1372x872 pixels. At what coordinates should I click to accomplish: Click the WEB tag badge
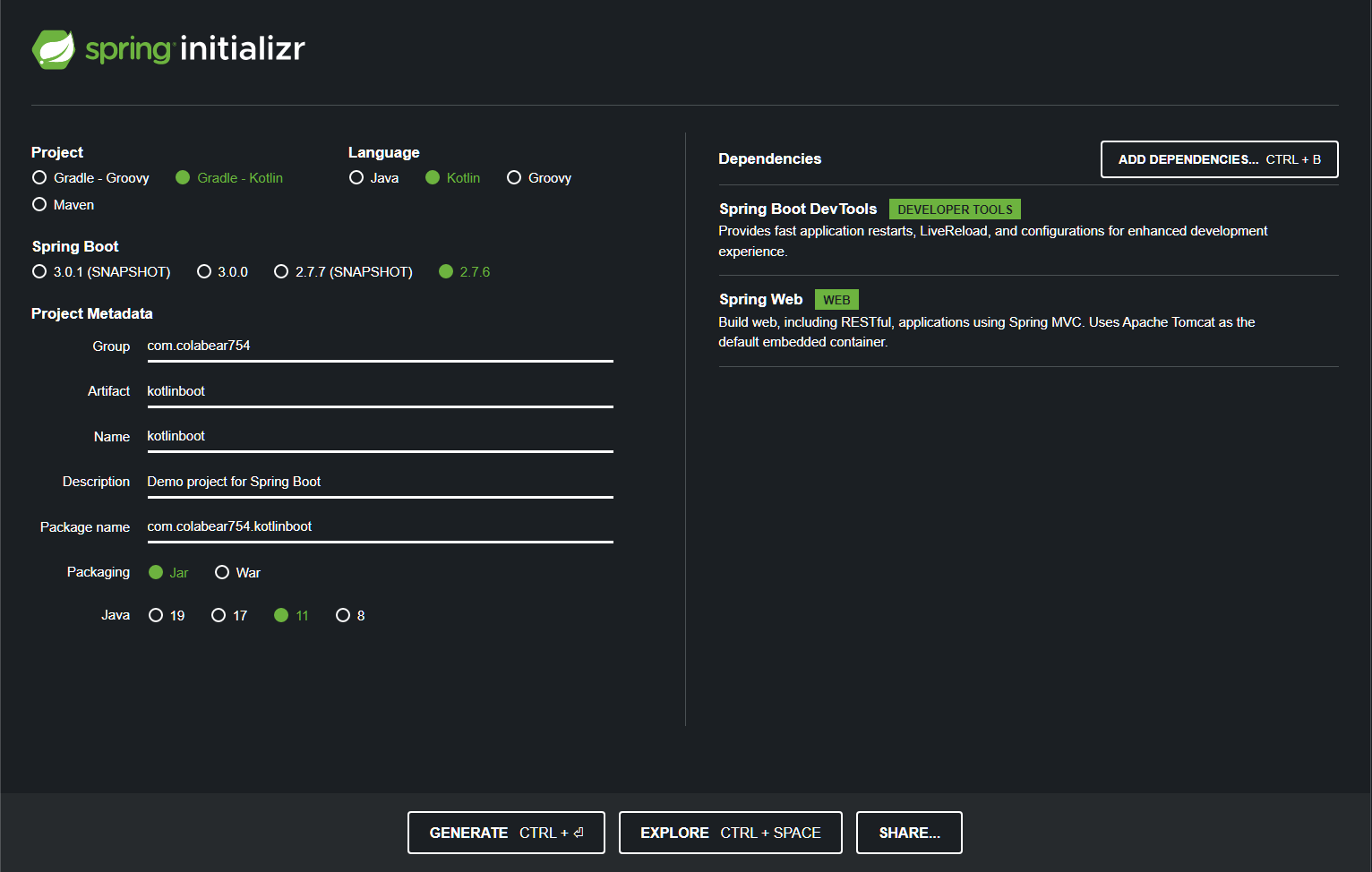click(x=836, y=300)
